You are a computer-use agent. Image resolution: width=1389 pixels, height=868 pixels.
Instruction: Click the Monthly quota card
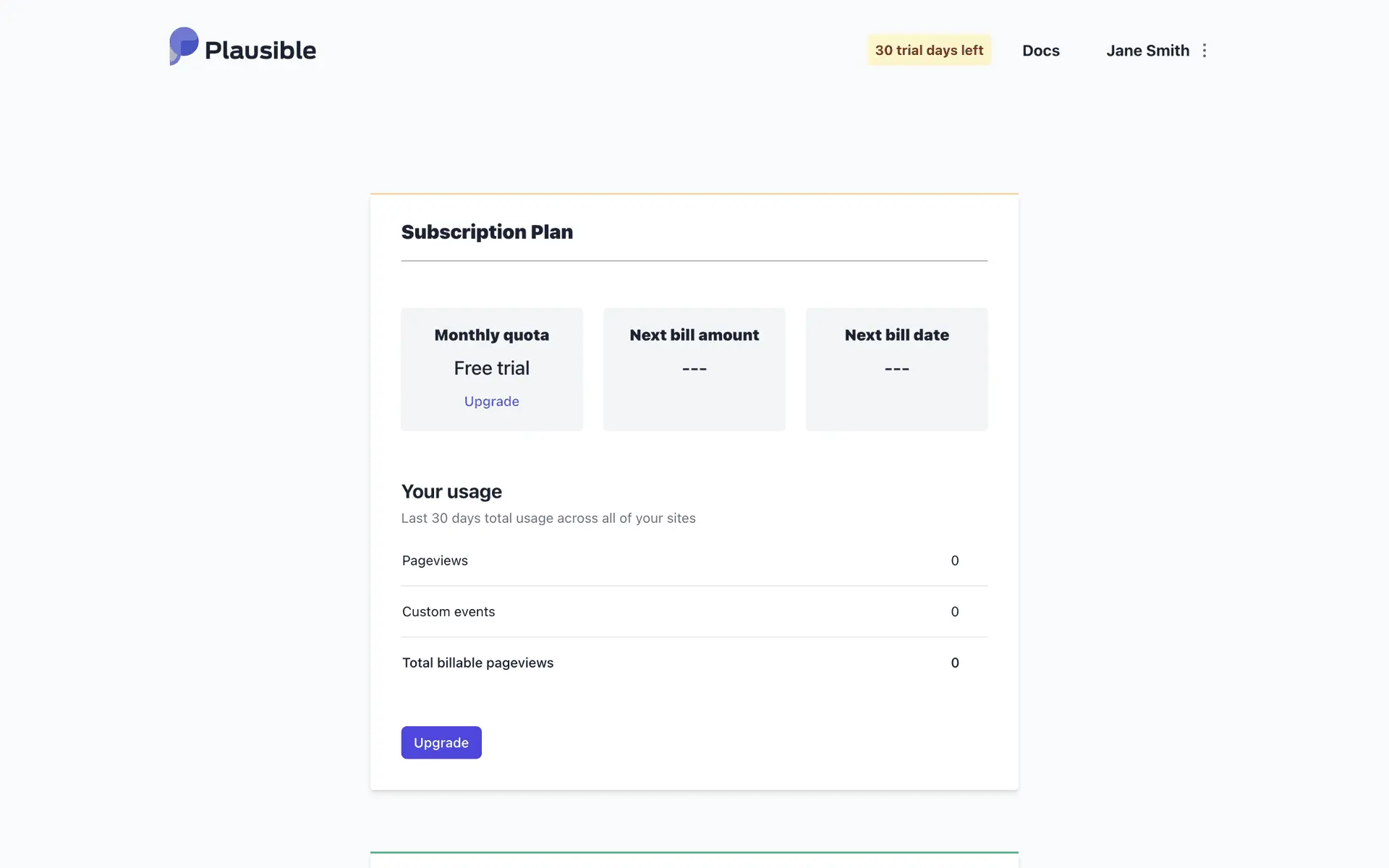pyautogui.click(x=492, y=335)
